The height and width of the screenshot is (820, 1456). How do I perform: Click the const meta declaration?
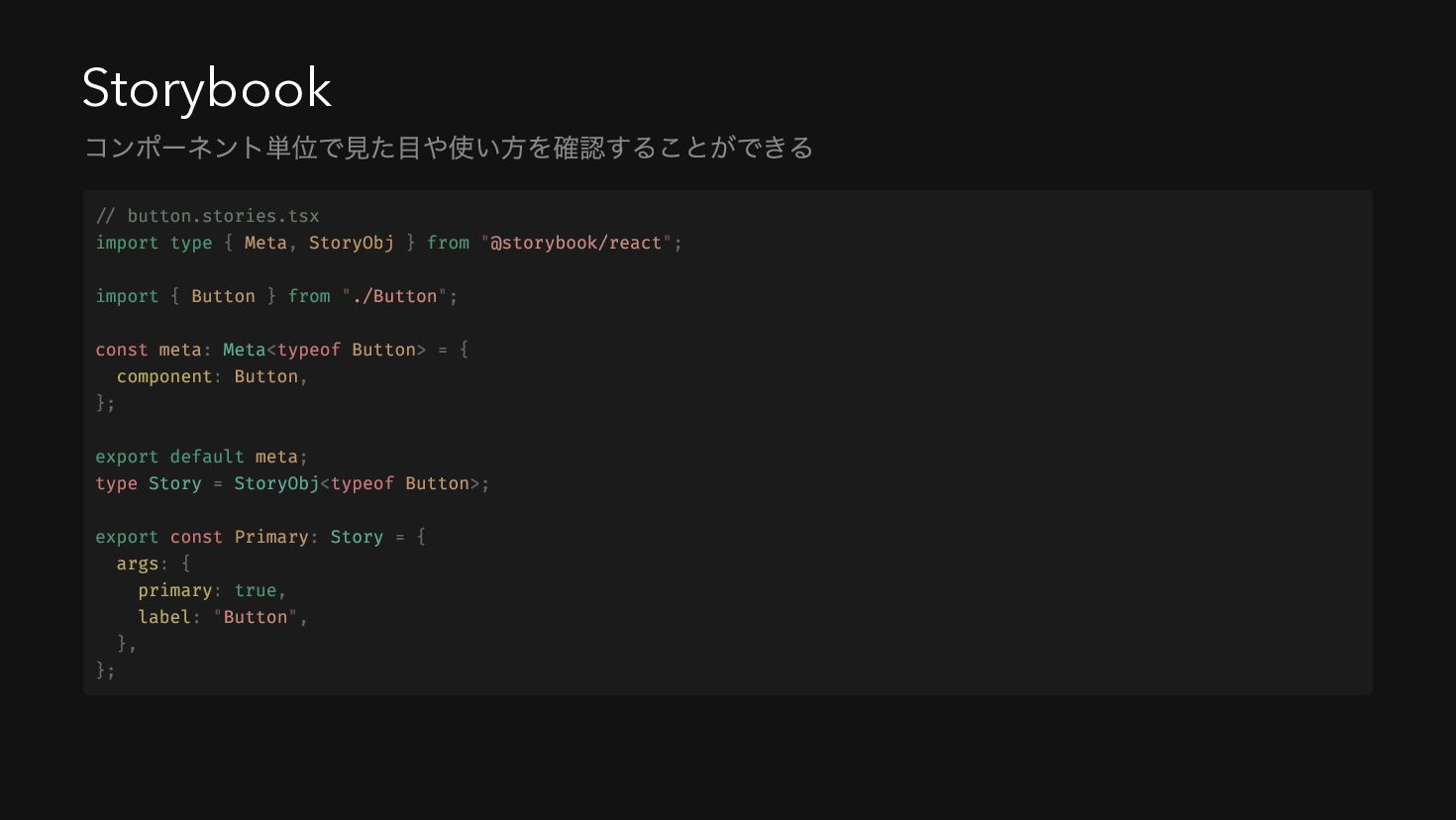(x=149, y=350)
